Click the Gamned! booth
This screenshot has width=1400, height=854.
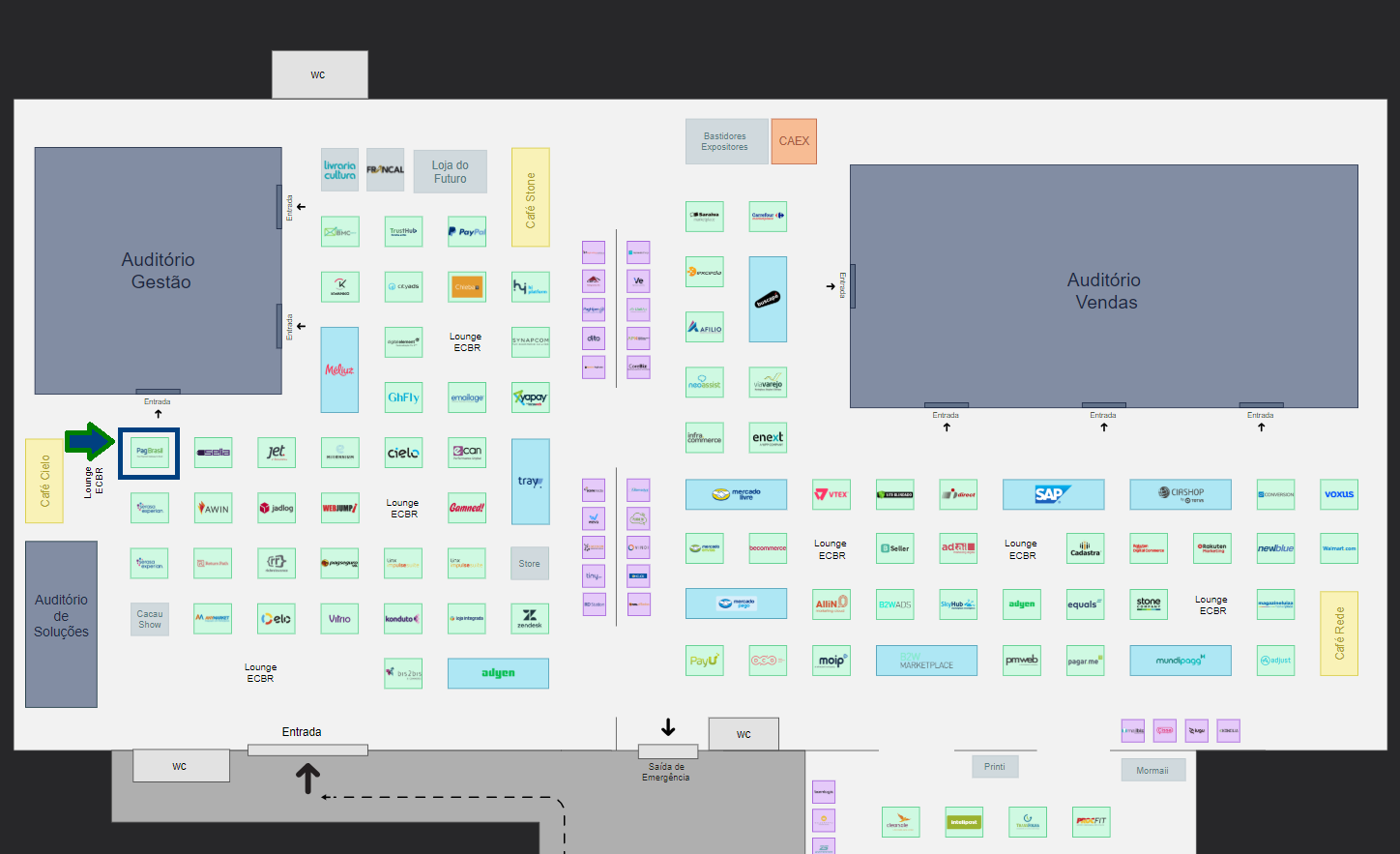click(467, 508)
